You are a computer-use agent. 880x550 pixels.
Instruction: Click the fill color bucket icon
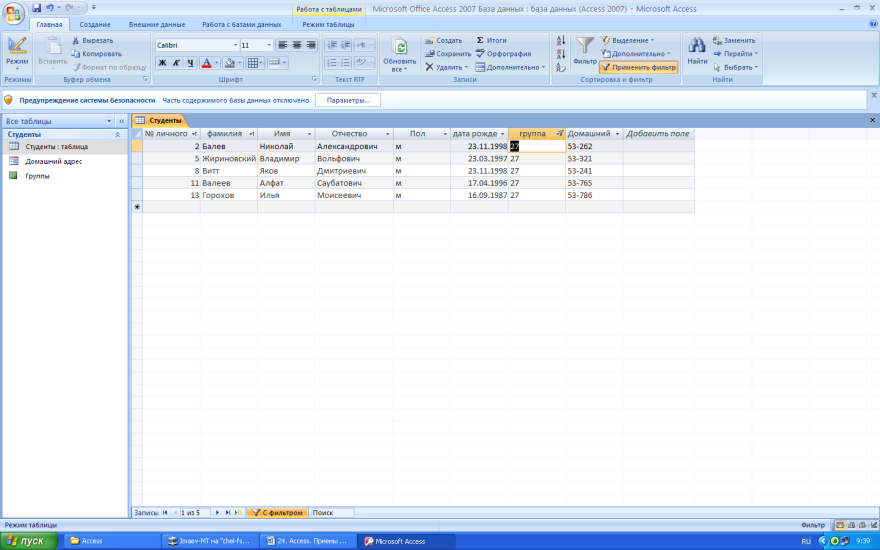pos(230,63)
